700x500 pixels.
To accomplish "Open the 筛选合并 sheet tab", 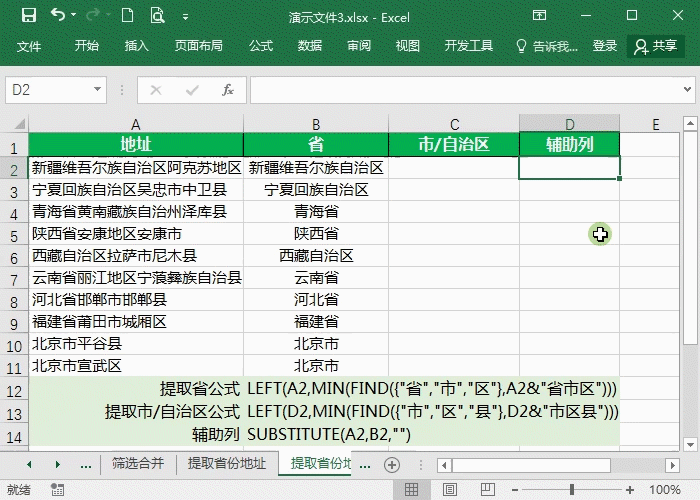I will (138, 464).
